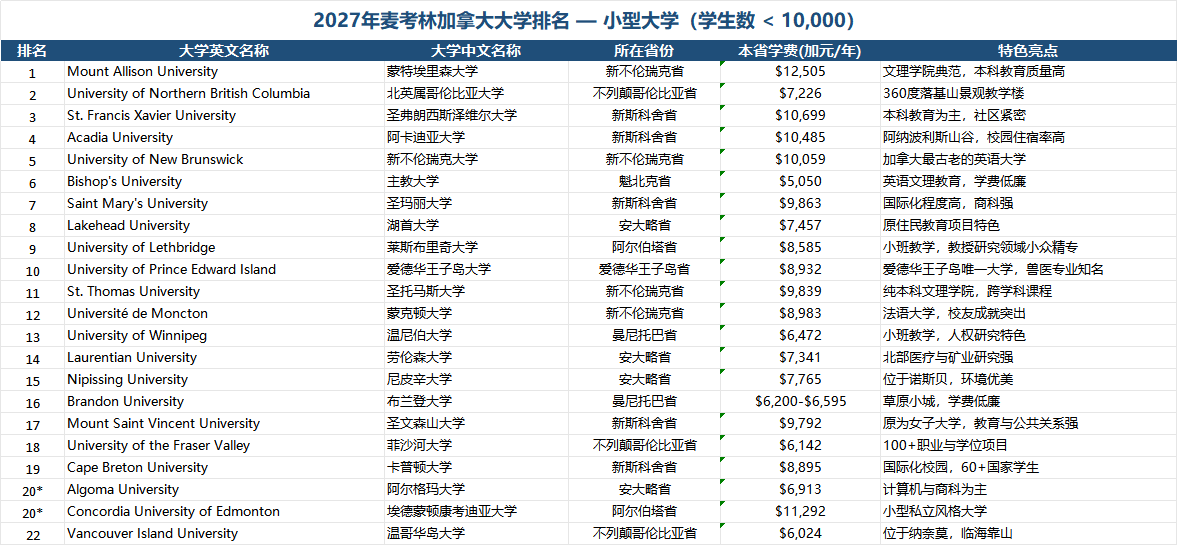Click highlight cell 北部医疗与矿业研究强

click(1028, 357)
